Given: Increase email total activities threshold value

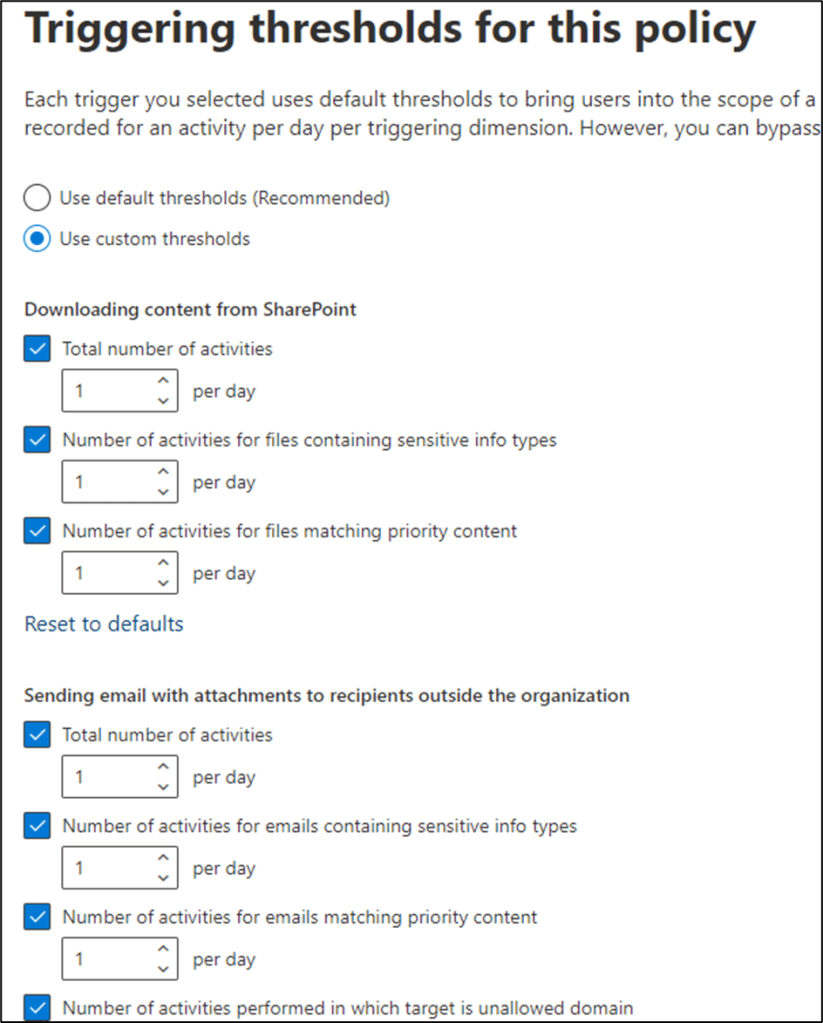Looking at the screenshot, I should 164,768.
